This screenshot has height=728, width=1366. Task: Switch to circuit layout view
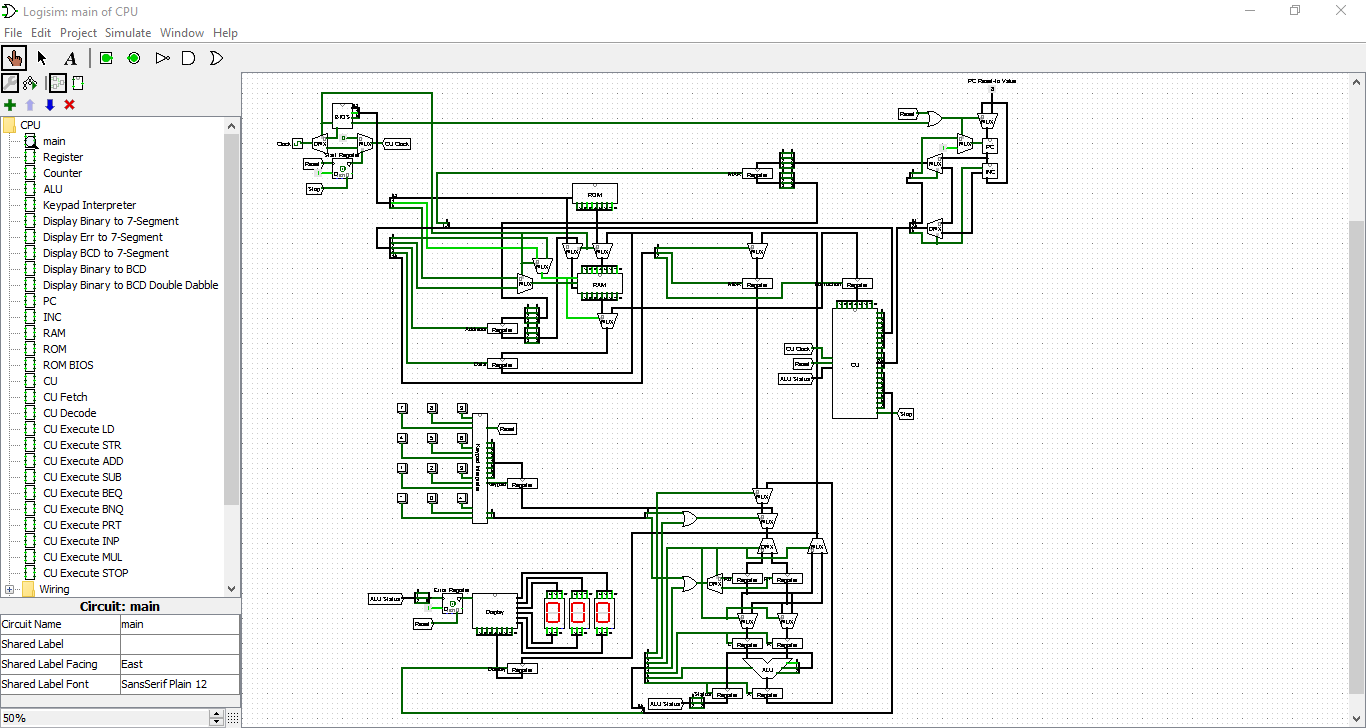[x=58, y=83]
